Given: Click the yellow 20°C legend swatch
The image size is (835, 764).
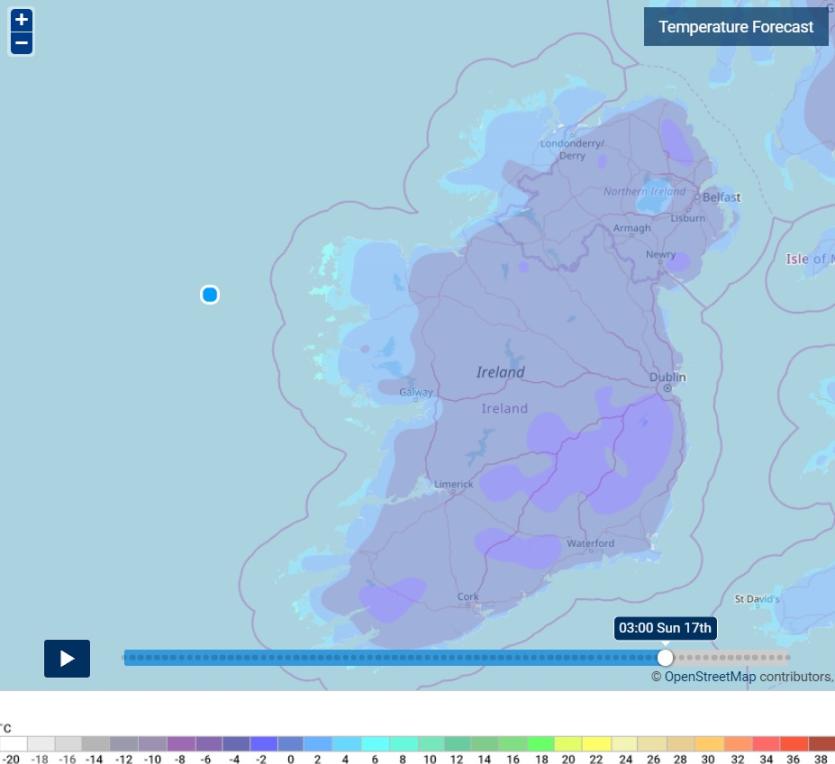Looking at the screenshot, I should [567, 744].
